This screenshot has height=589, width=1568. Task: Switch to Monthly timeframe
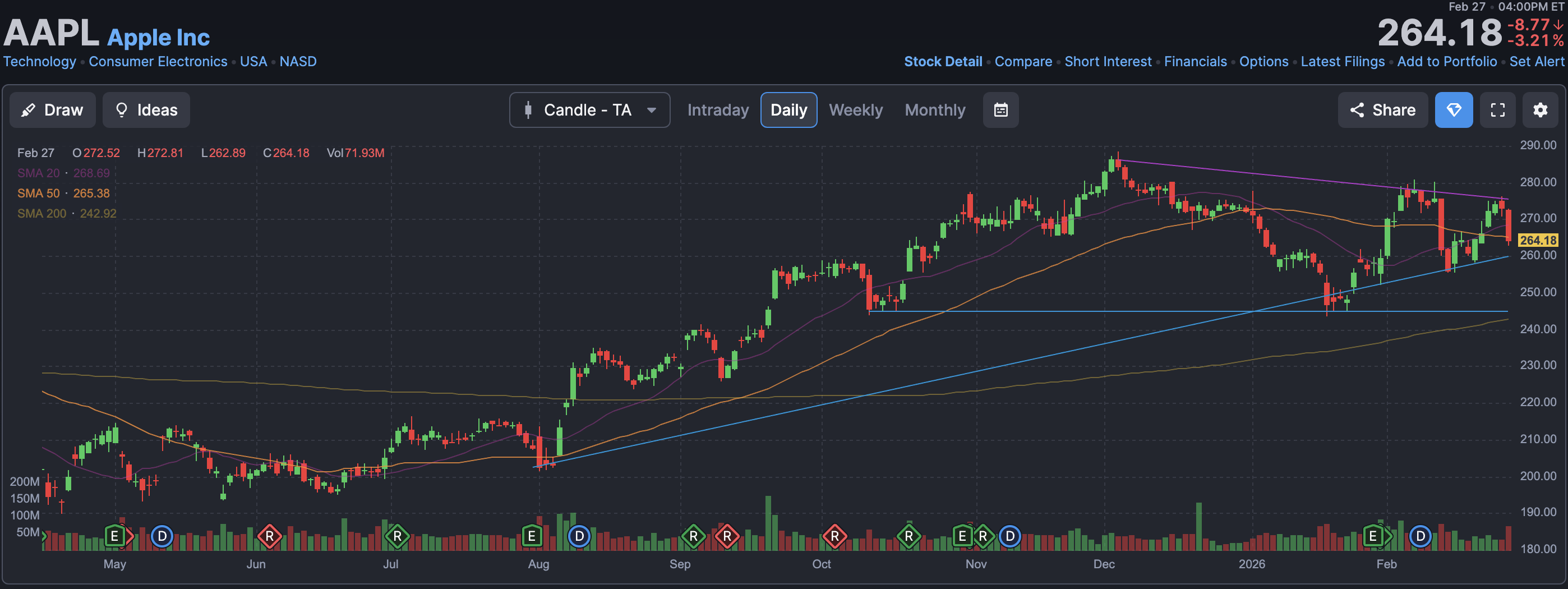click(935, 109)
